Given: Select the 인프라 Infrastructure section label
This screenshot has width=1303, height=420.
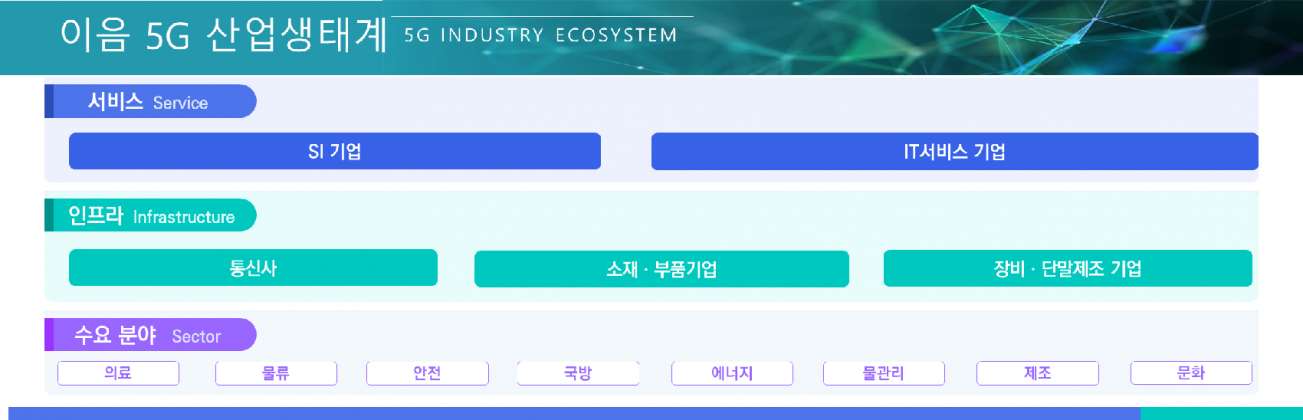Looking at the screenshot, I should (150, 216).
